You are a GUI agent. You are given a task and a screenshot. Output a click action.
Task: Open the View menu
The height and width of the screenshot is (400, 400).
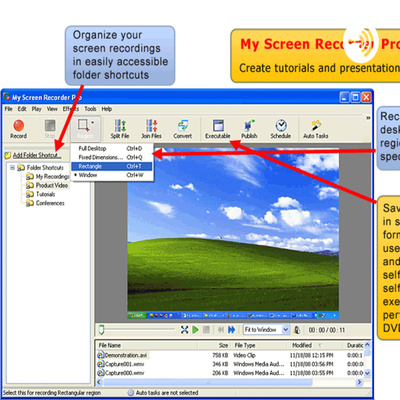click(52, 109)
